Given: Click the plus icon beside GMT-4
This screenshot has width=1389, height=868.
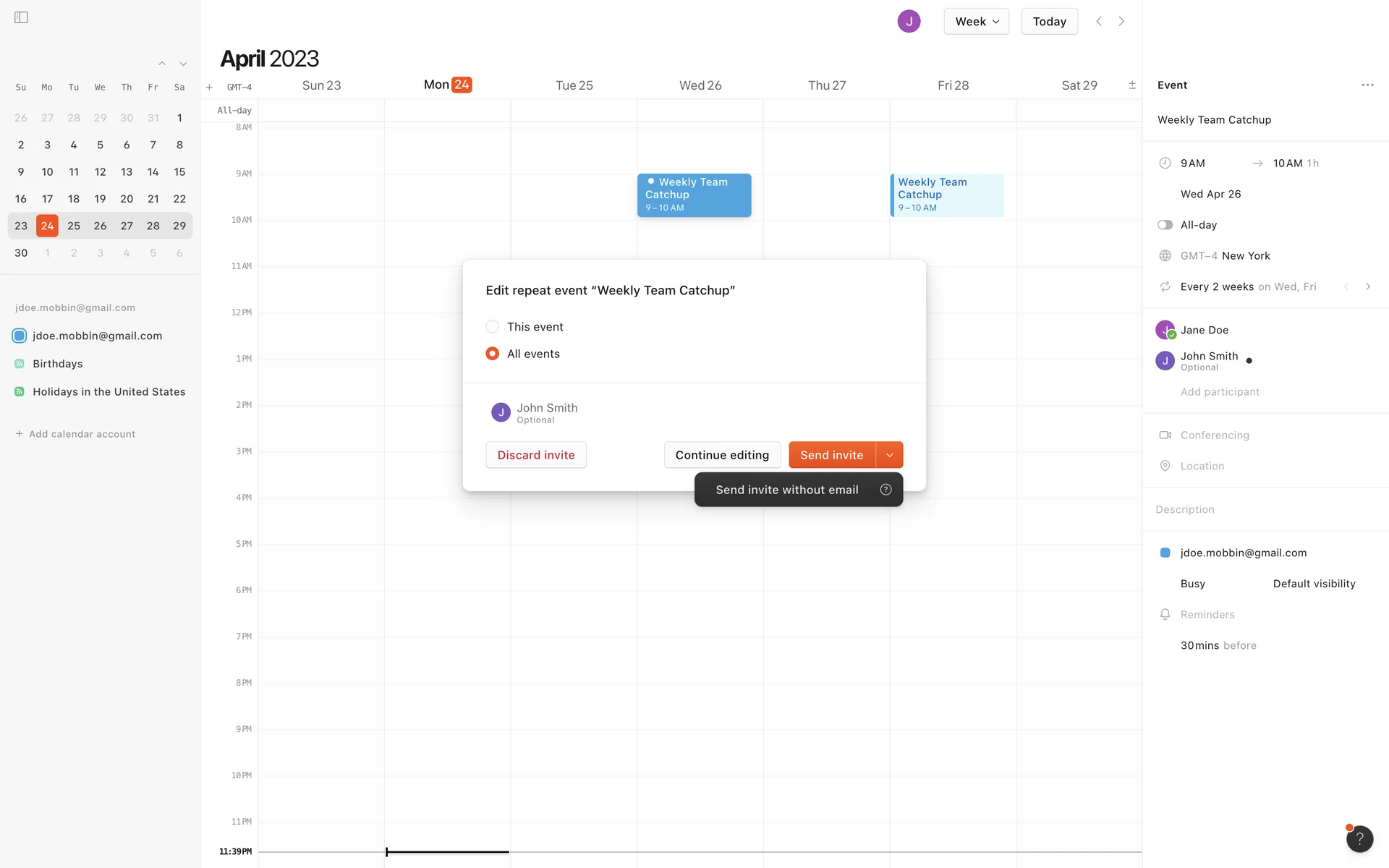Looking at the screenshot, I should click(x=209, y=88).
